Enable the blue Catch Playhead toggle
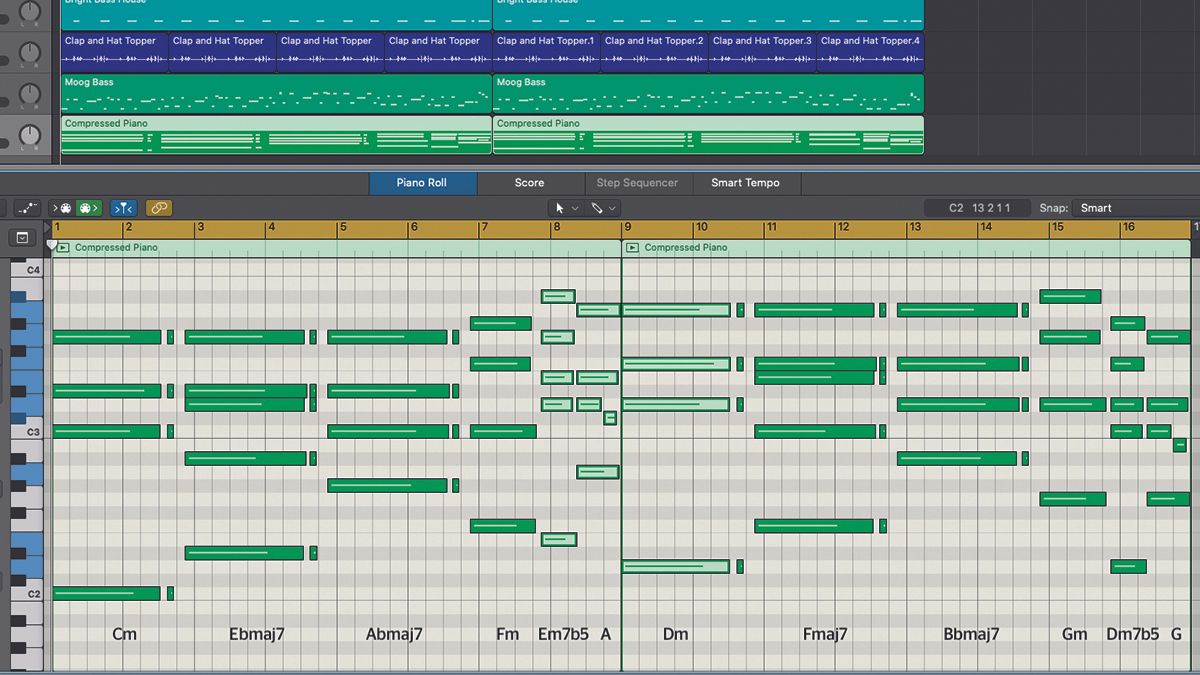Viewport: 1200px width, 675px height. pos(124,208)
